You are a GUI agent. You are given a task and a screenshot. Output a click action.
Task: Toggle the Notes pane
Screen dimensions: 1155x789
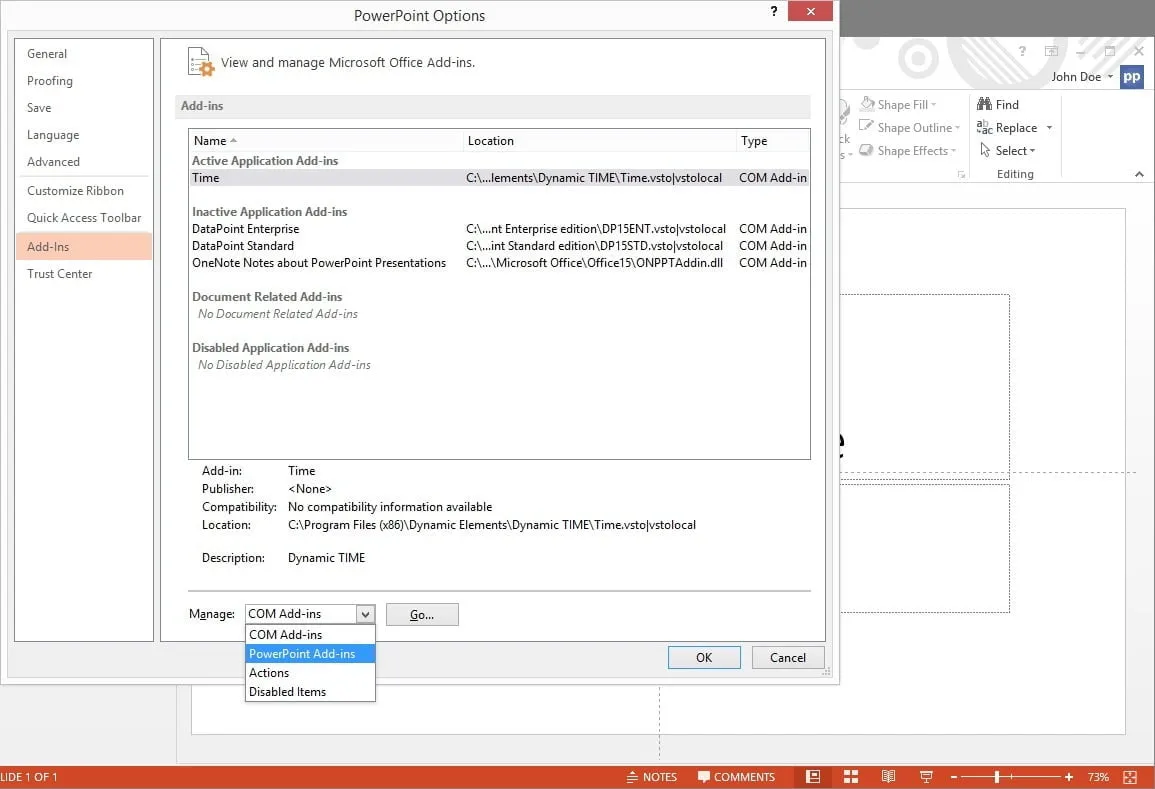click(x=660, y=777)
